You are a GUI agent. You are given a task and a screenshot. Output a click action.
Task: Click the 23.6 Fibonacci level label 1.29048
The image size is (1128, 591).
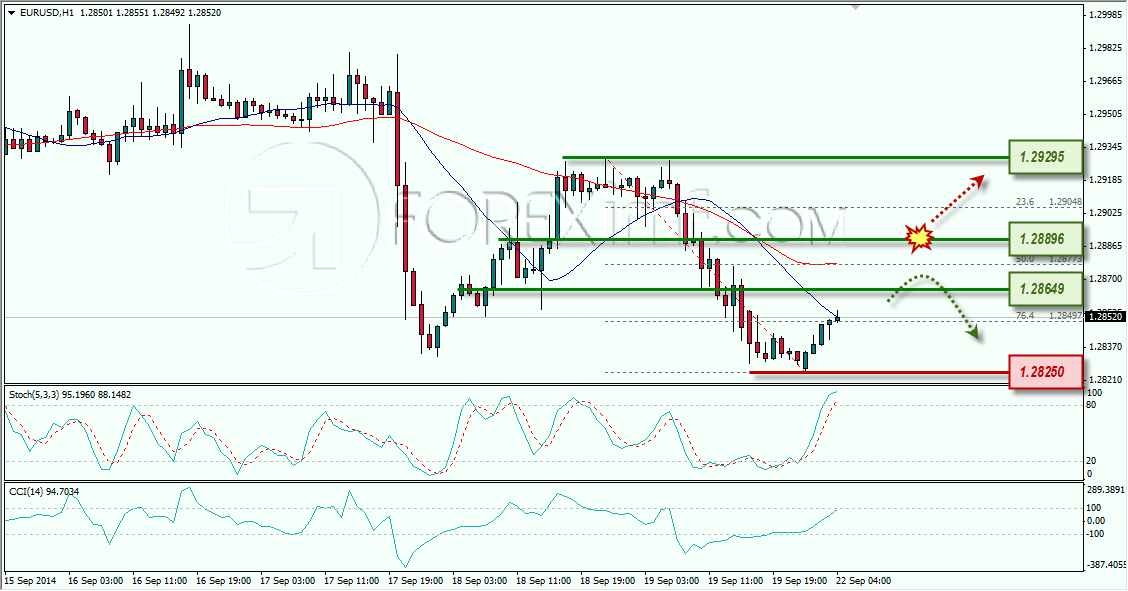pyautogui.click(x=1049, y=202)
